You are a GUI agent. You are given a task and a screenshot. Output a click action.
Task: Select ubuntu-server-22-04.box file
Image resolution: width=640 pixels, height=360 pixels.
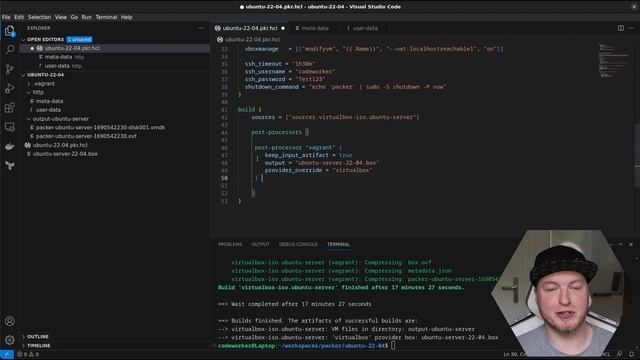pyautogui.click(x=115, y=154)
